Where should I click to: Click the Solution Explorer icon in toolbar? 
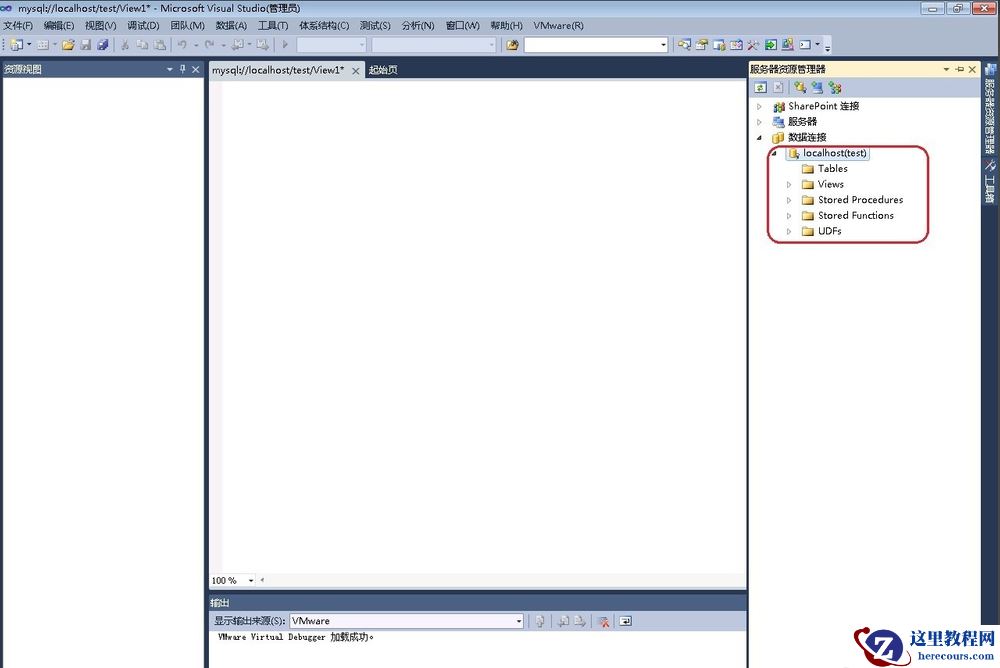coord(684,45)
